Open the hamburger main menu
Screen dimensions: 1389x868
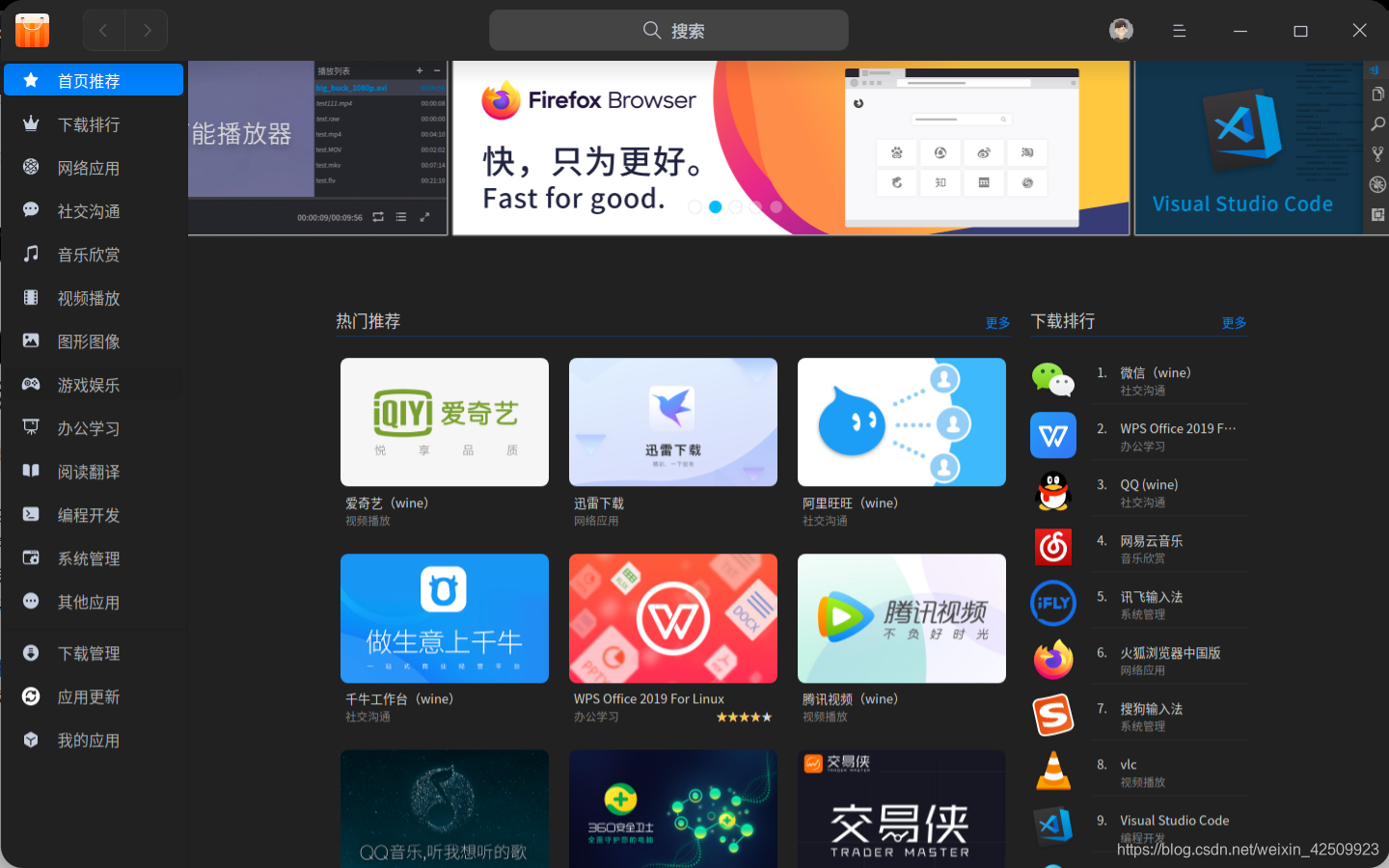(1179, 31)
